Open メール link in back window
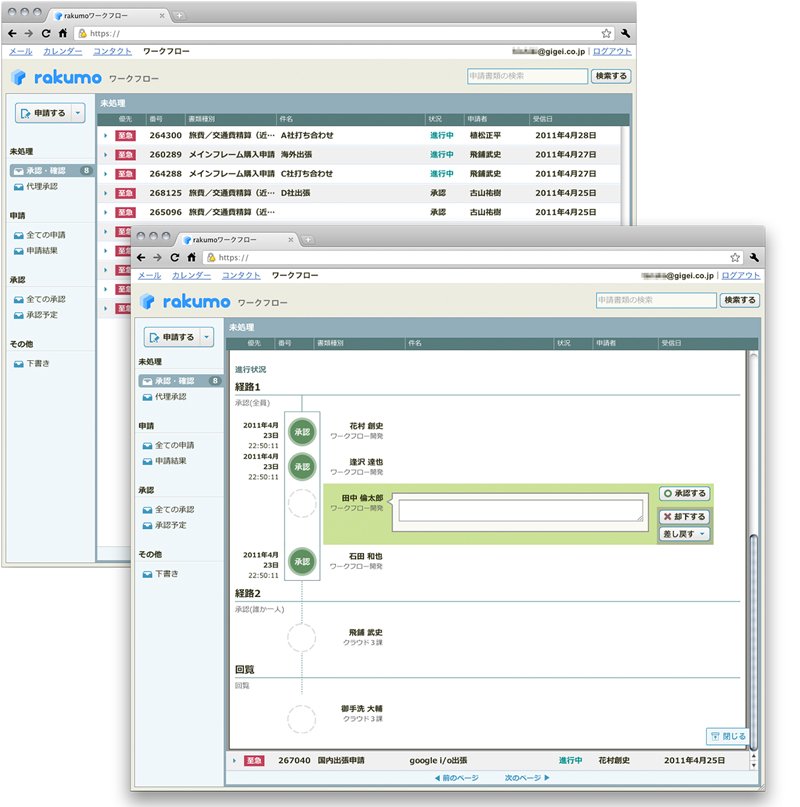800x807 pixels. point(21,51)
